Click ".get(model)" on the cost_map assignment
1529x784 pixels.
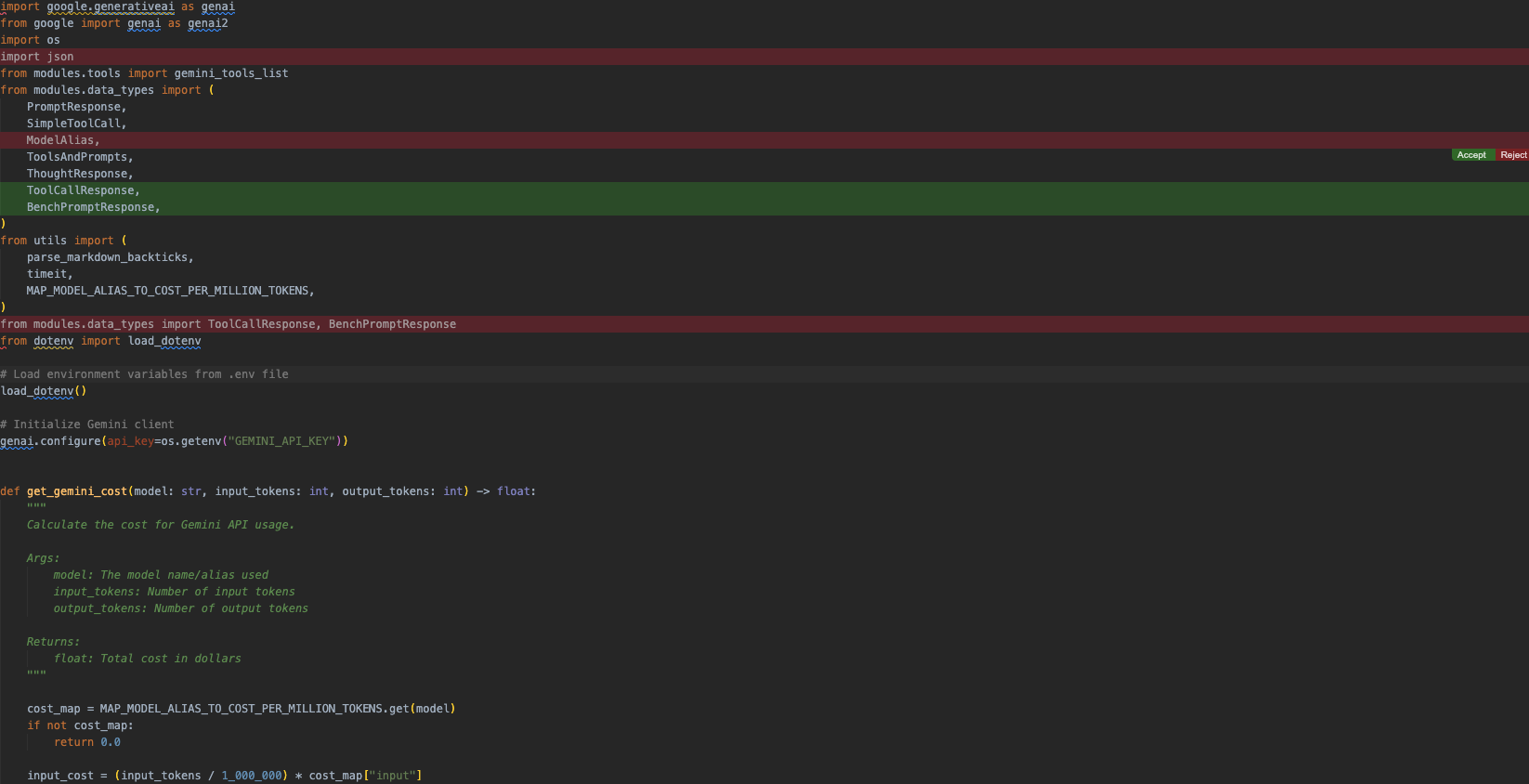point(419,709)
